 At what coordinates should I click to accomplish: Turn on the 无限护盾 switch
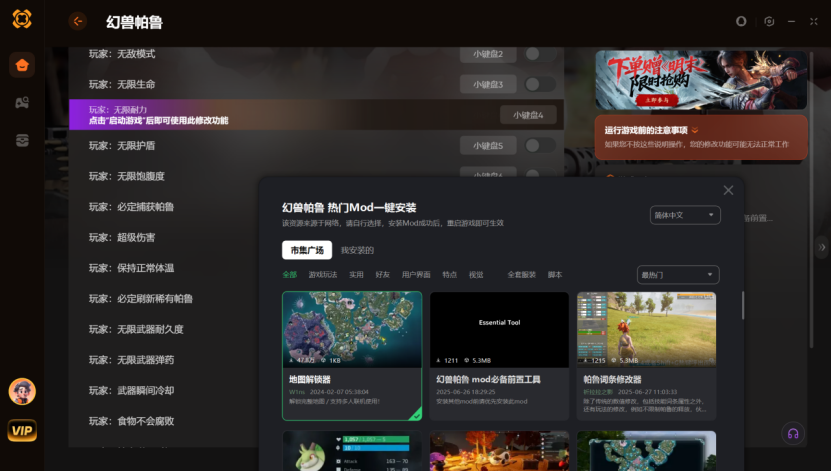pos(539,146)
